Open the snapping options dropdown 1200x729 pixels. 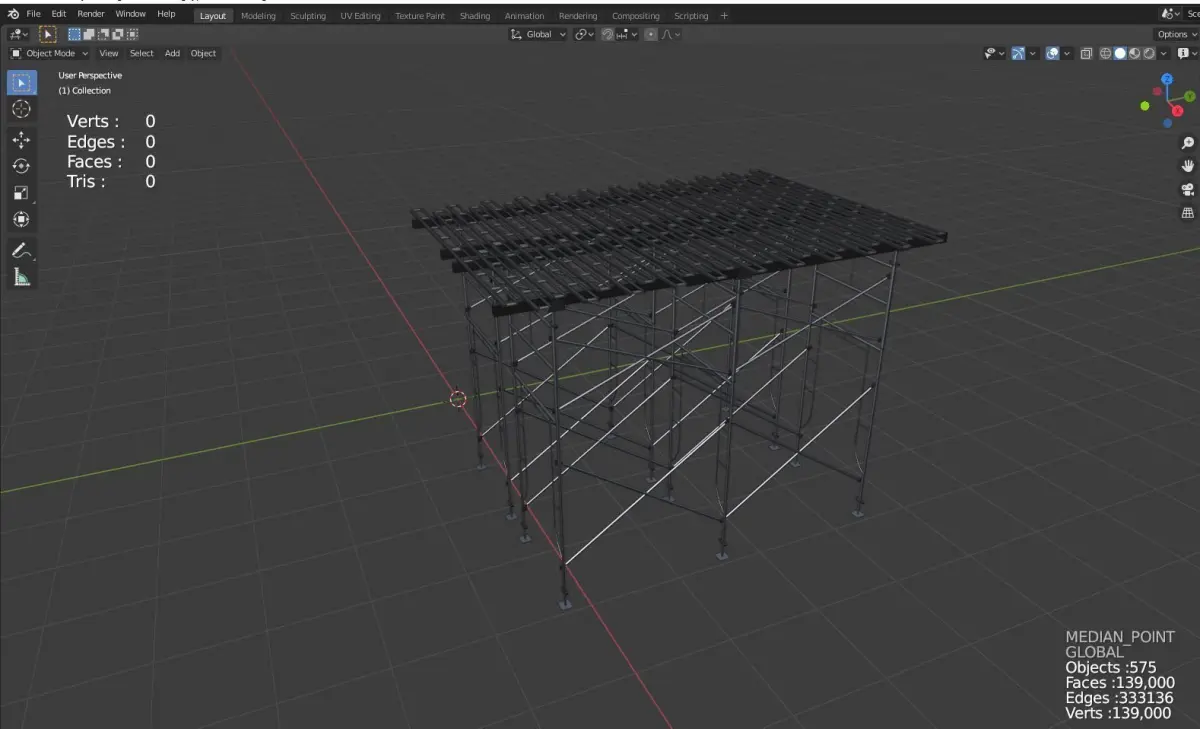[627, 34]
